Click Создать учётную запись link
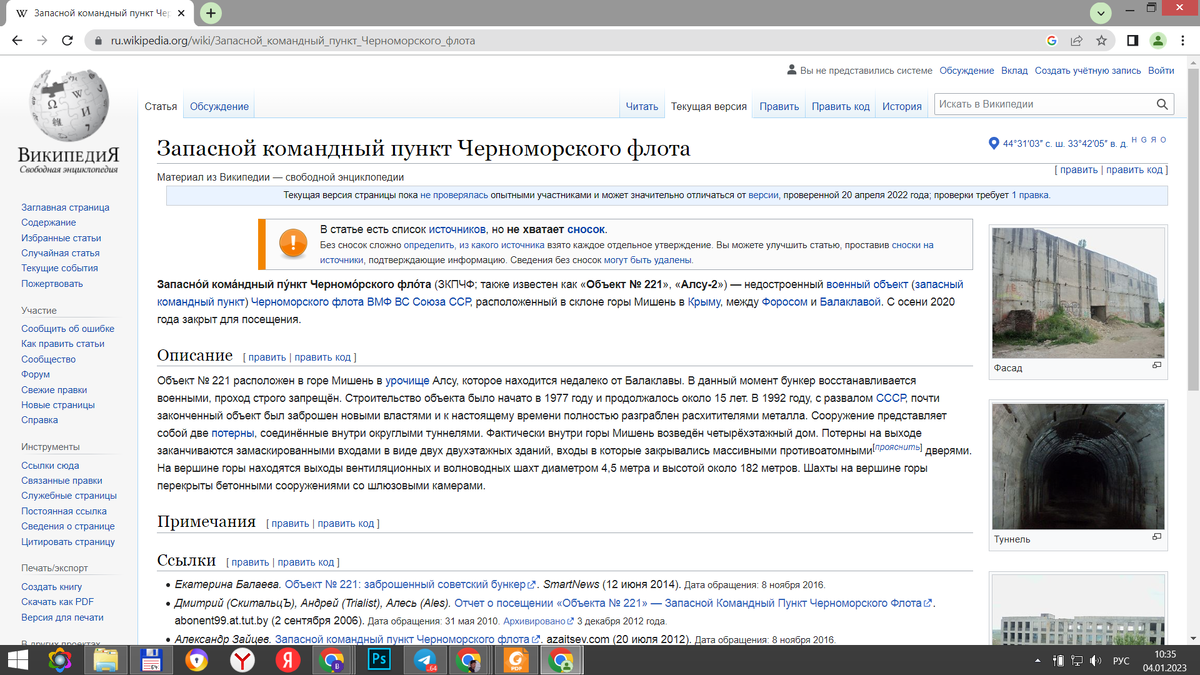Image resolution: width=1200 pixels, height=675 pixels. 1088,71
